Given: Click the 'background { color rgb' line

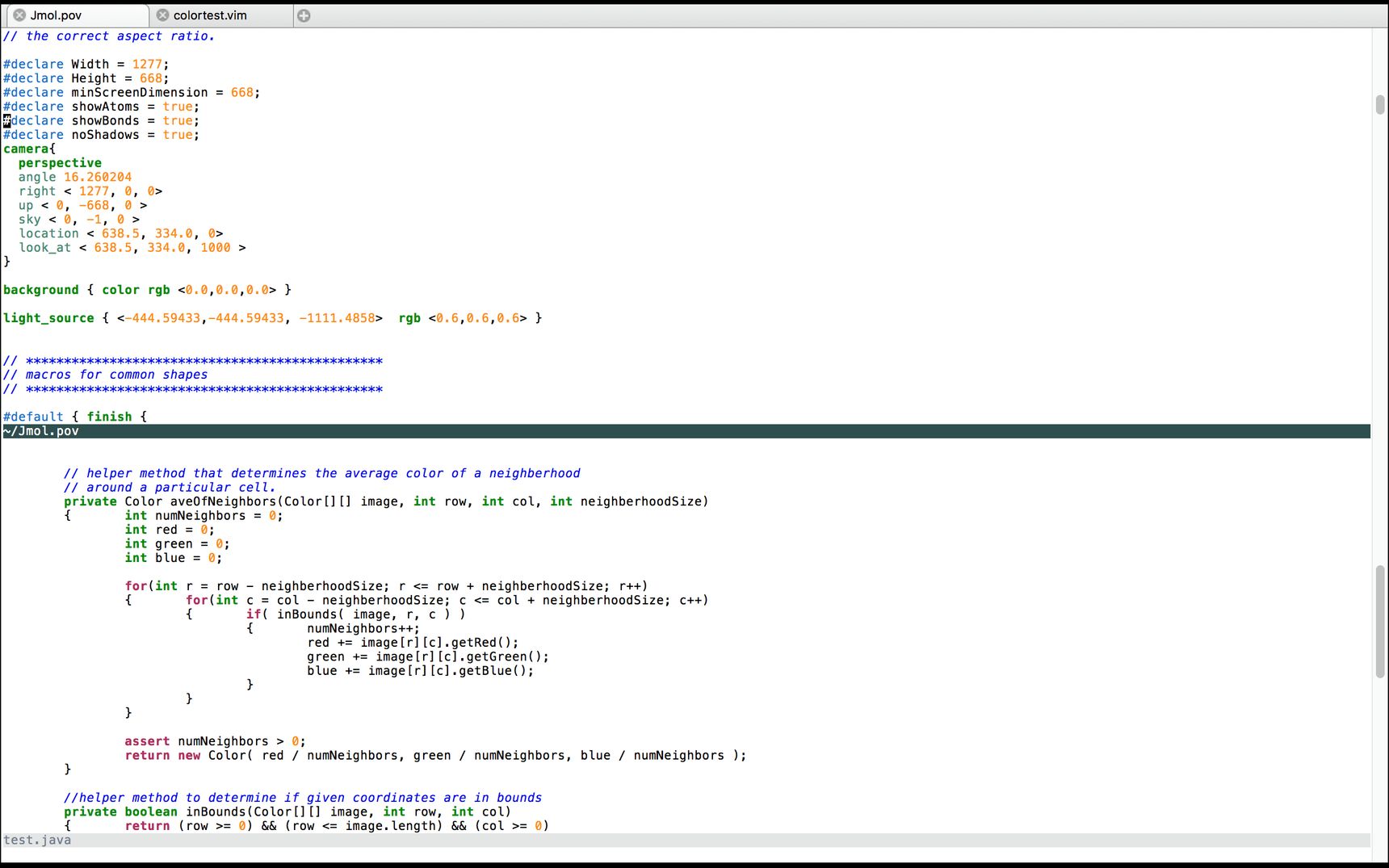Looking at the screenshot, I should (148, 290).
